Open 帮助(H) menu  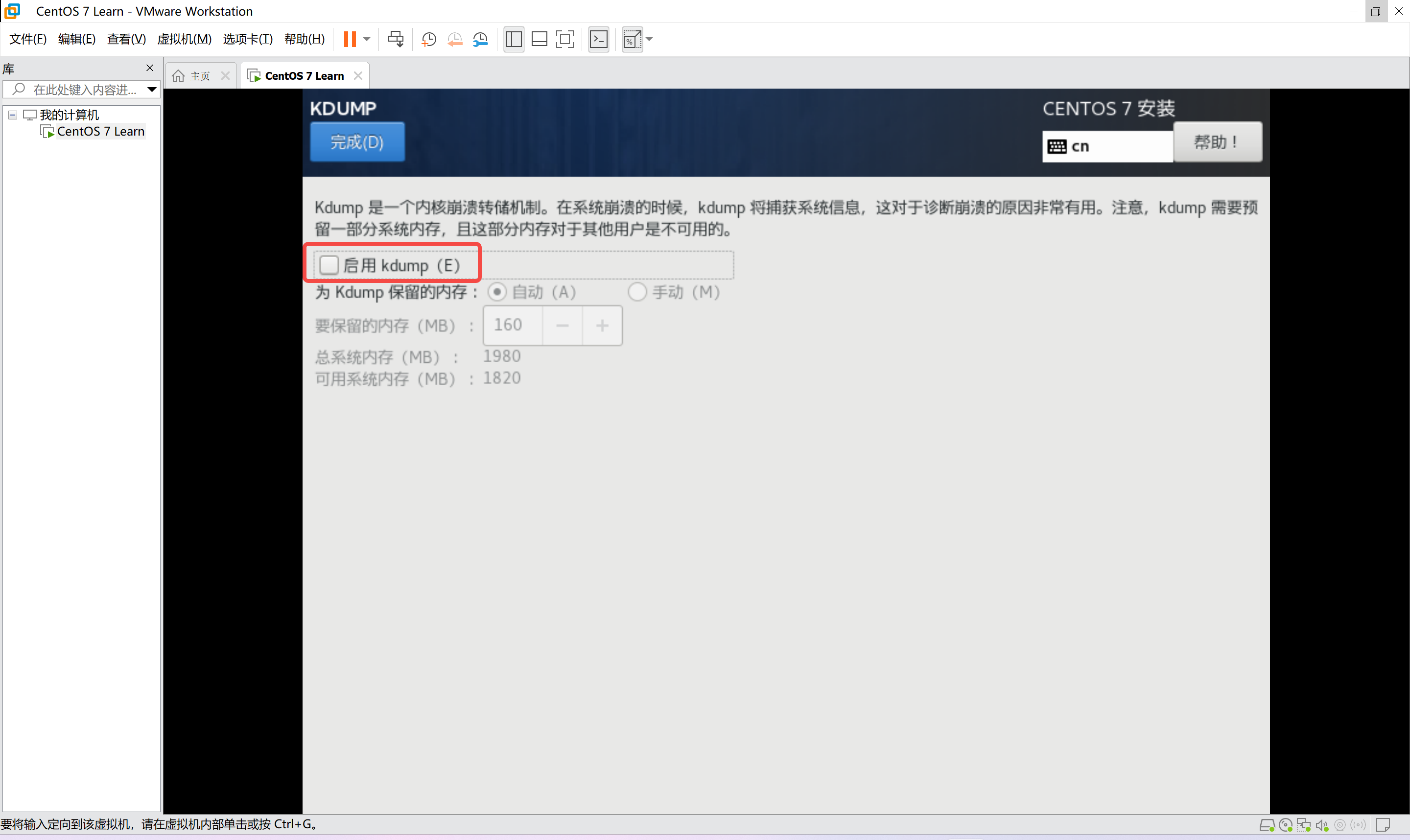[305, 39]
